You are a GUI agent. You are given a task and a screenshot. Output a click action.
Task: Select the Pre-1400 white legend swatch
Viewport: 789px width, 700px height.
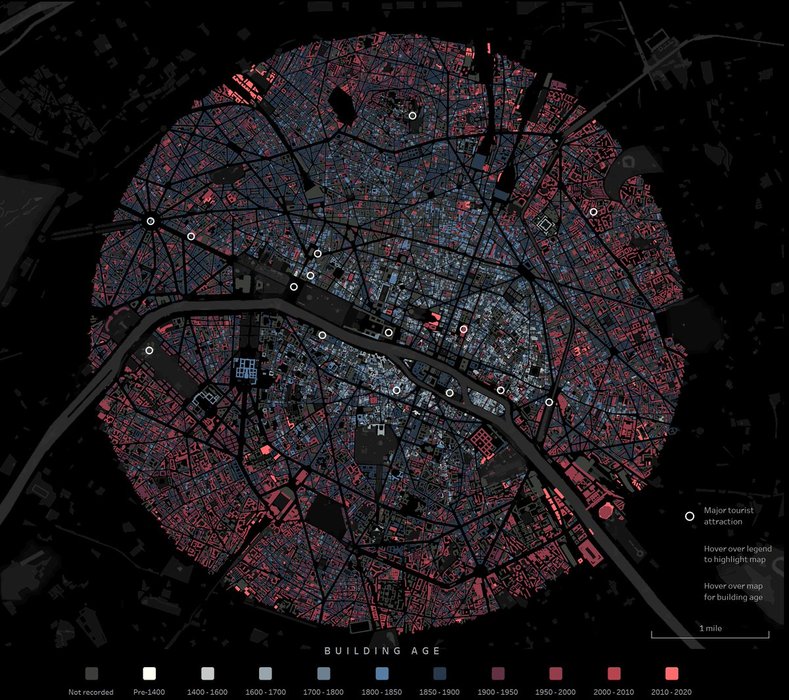click(x=150, y=673)
